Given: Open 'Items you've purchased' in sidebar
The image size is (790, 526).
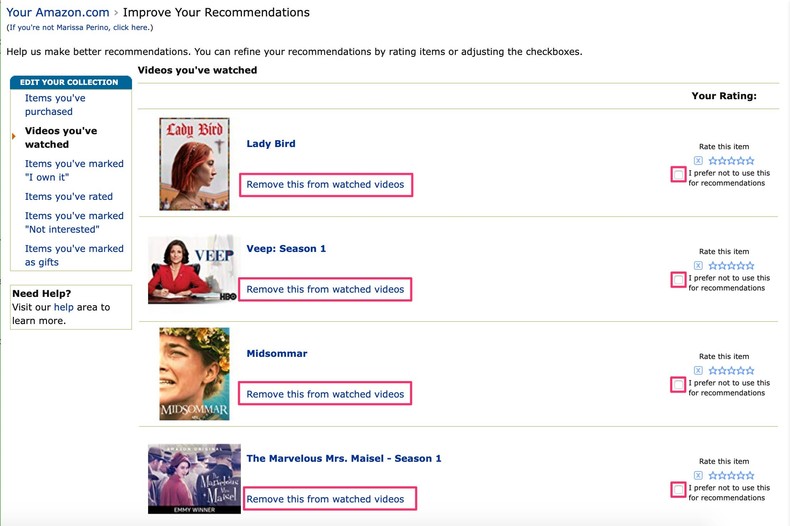Looking at the screenshot, I should coord(55,105).
